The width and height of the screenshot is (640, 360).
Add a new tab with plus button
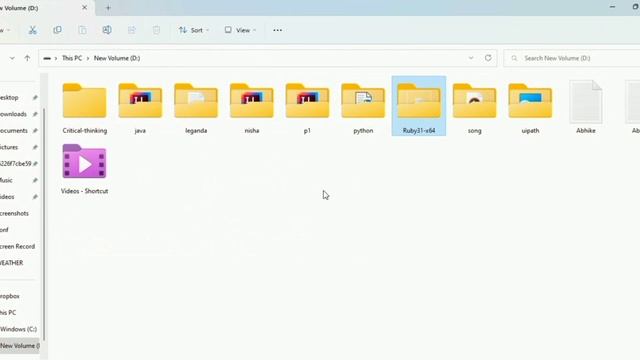point(108,8)
